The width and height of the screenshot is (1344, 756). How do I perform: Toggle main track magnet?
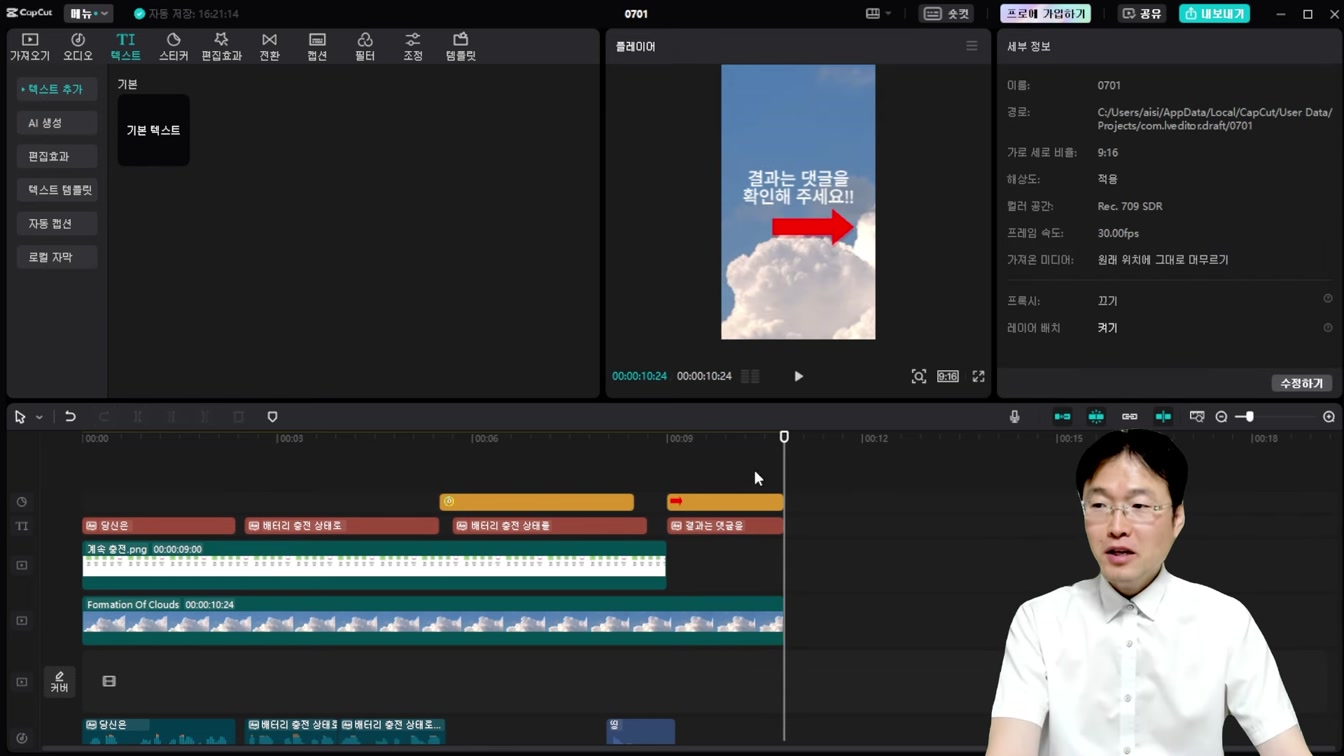tap(1063, 417)
